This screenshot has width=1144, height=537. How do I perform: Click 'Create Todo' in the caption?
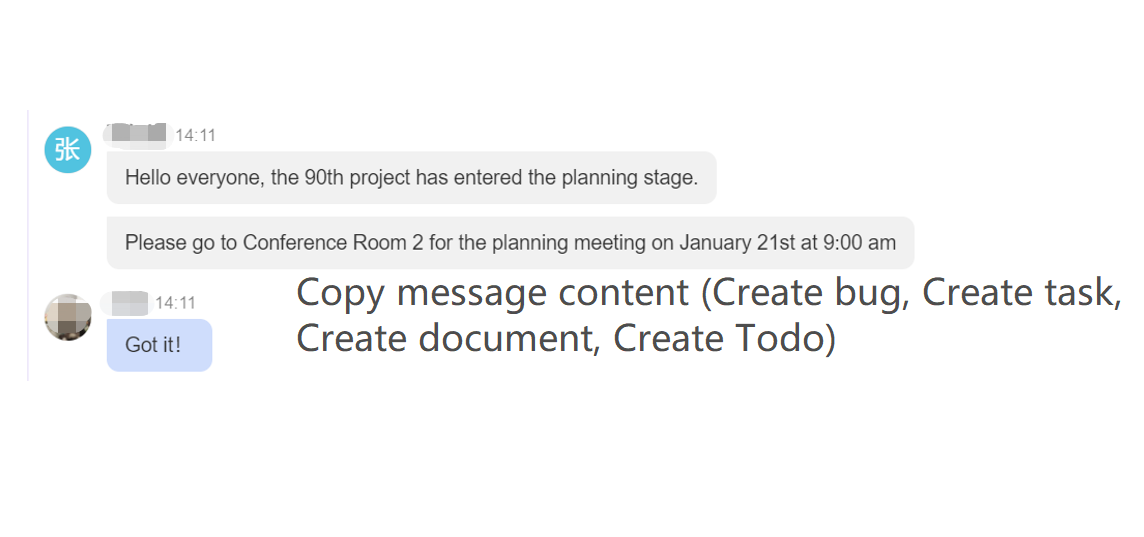[x=718, y=338]
